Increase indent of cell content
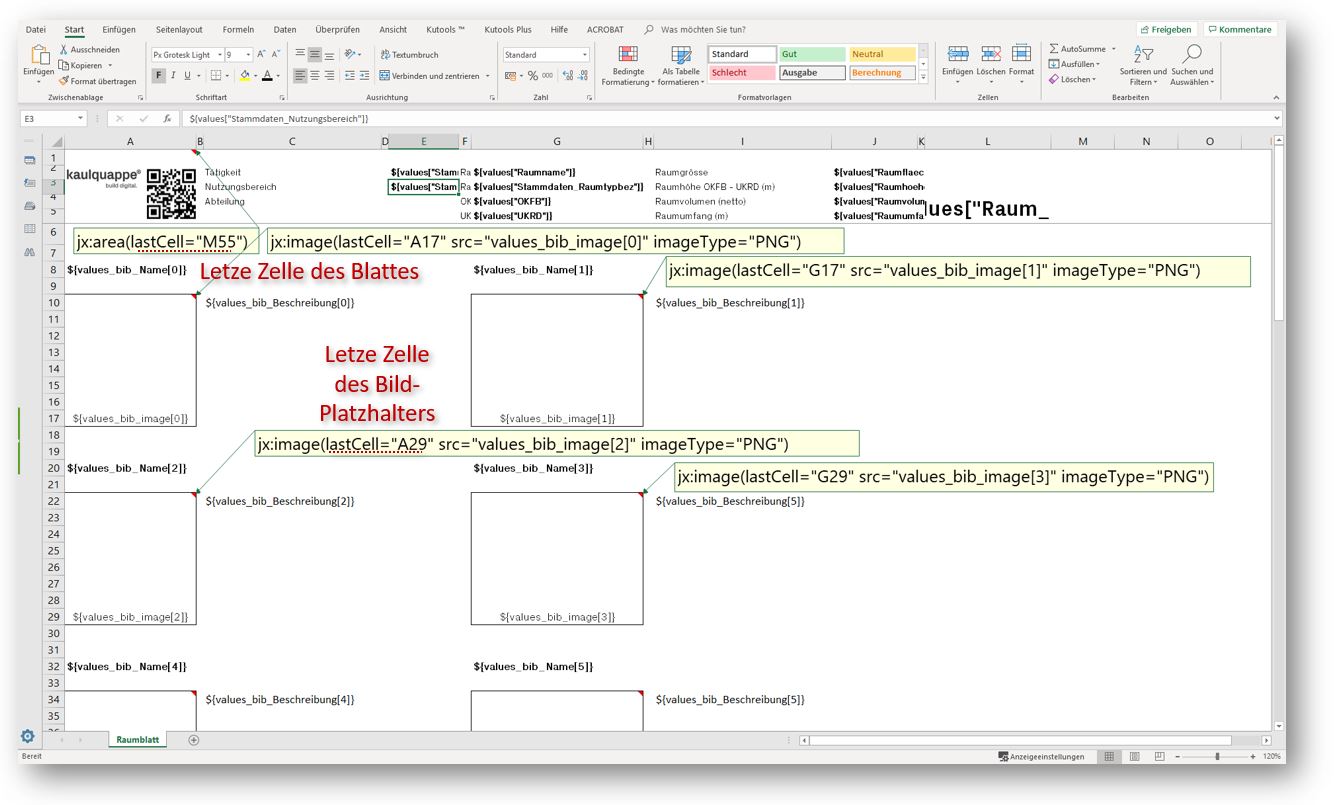 point(364,75)
